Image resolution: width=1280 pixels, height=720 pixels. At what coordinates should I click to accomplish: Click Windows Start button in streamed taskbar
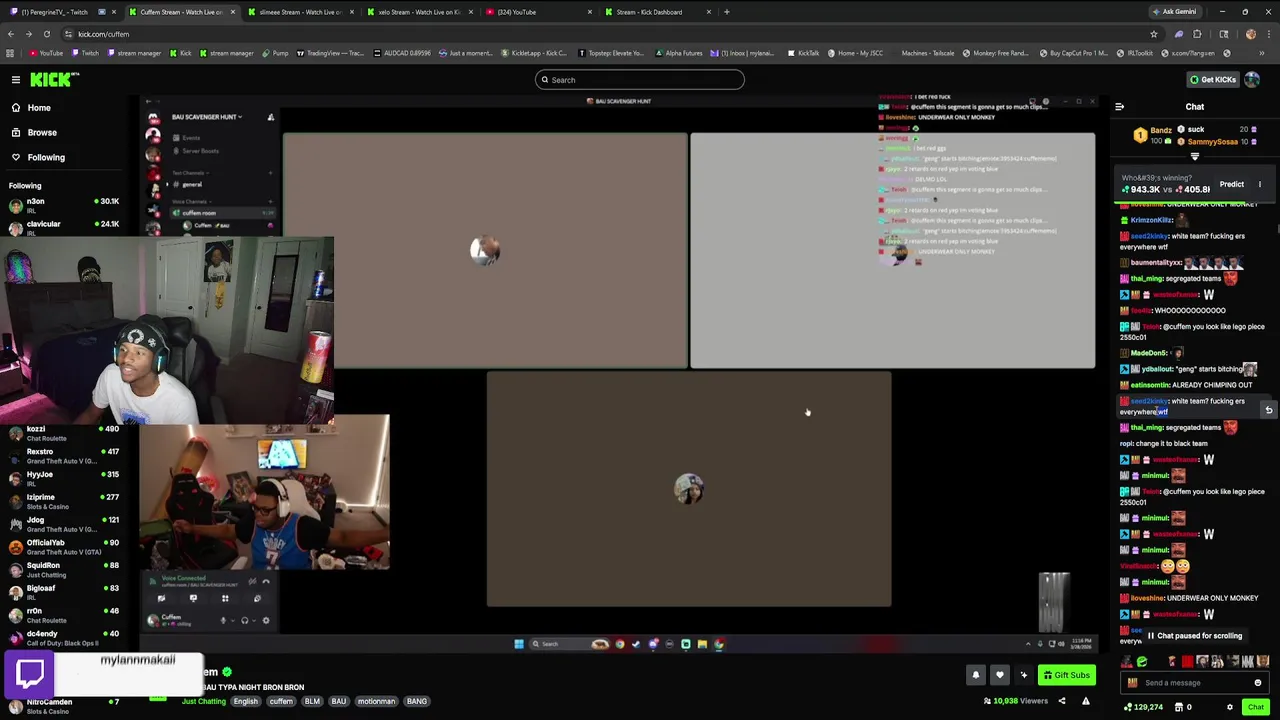coord(518,644)
